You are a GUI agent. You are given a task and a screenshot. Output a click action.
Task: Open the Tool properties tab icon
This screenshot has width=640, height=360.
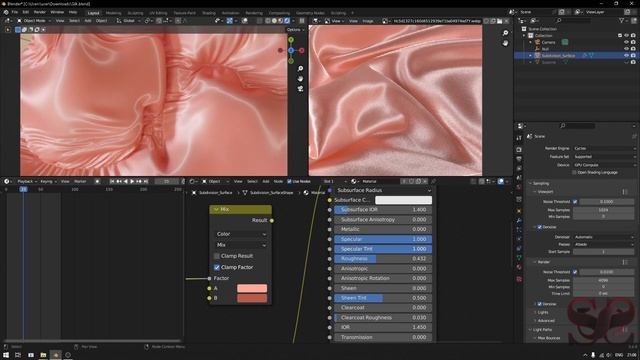pyautogui.click(x=519, y=138)
